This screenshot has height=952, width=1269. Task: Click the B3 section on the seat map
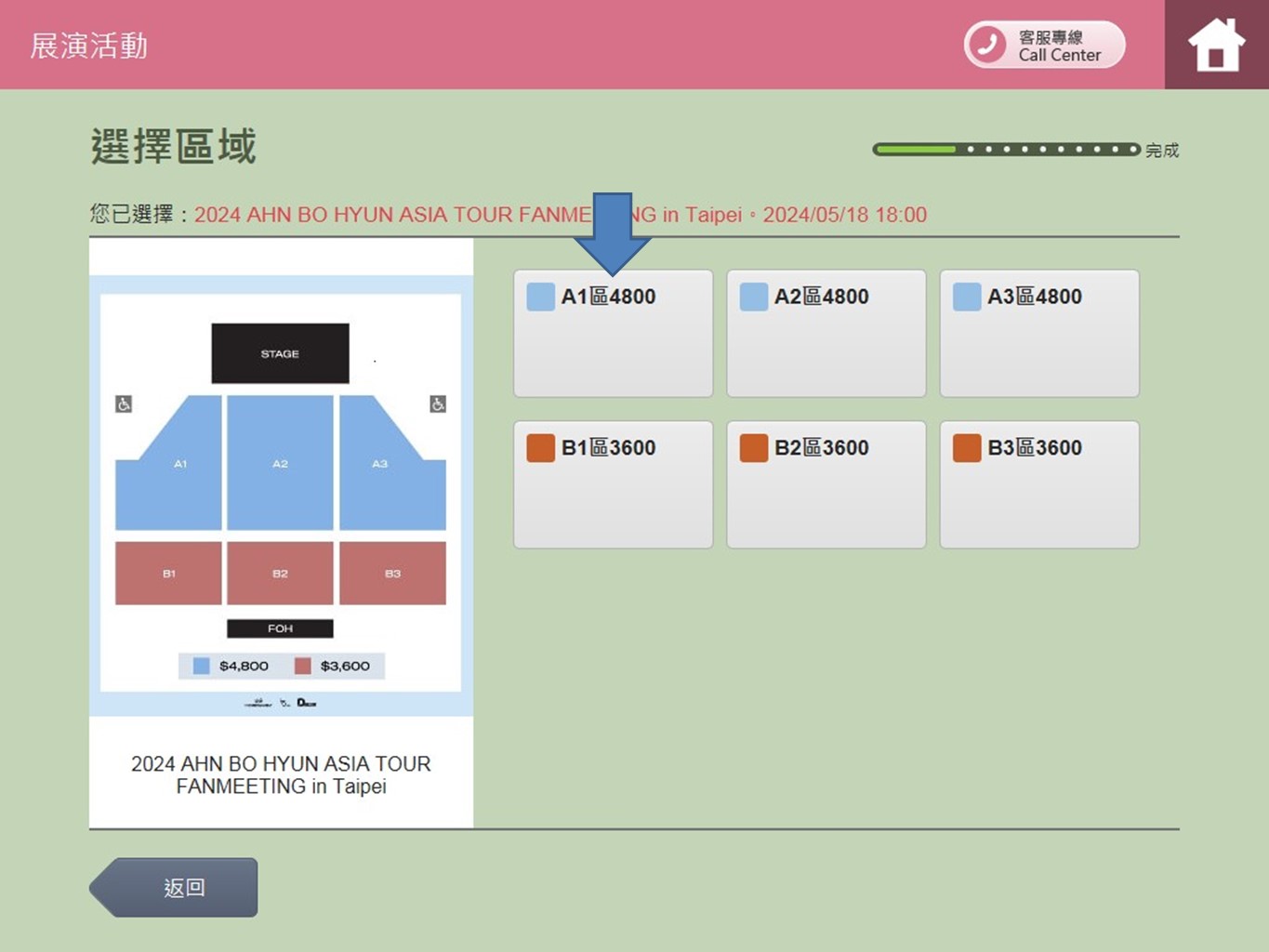(x=392, y=574)
